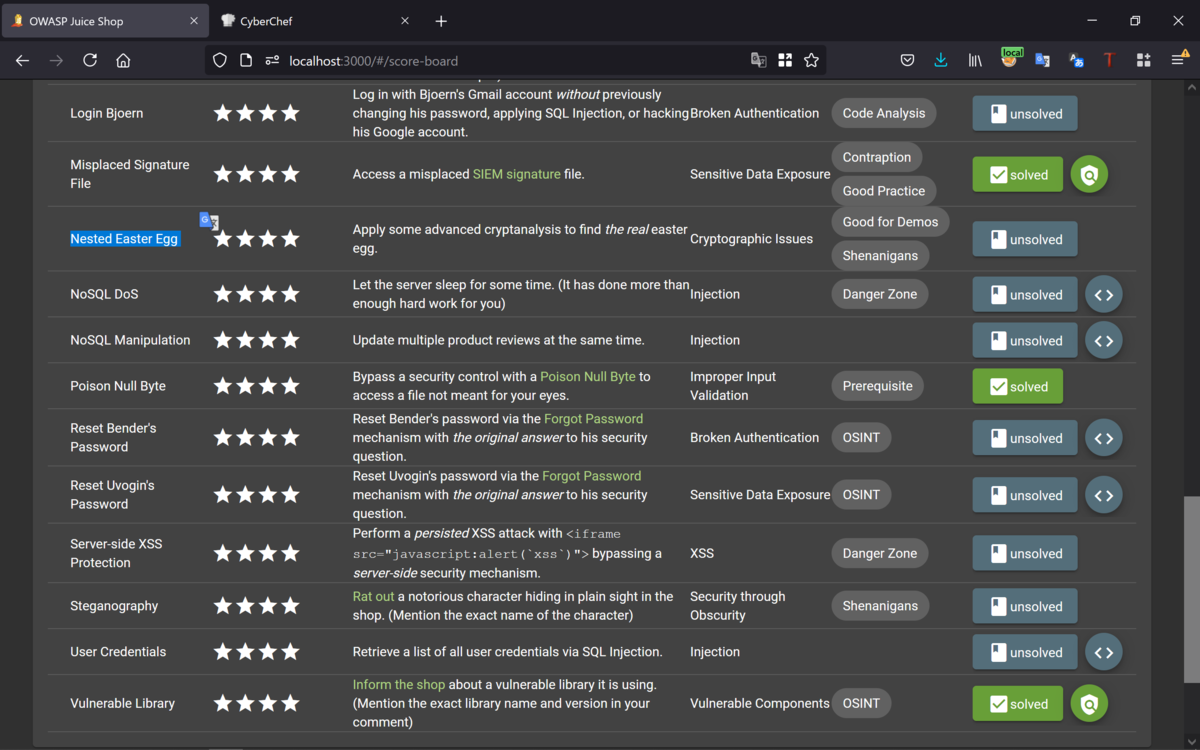Close the OWASP Juice Shop tab
This screenshot has width=1200, height=750.
pyautogui.click(x=195, y=21)
